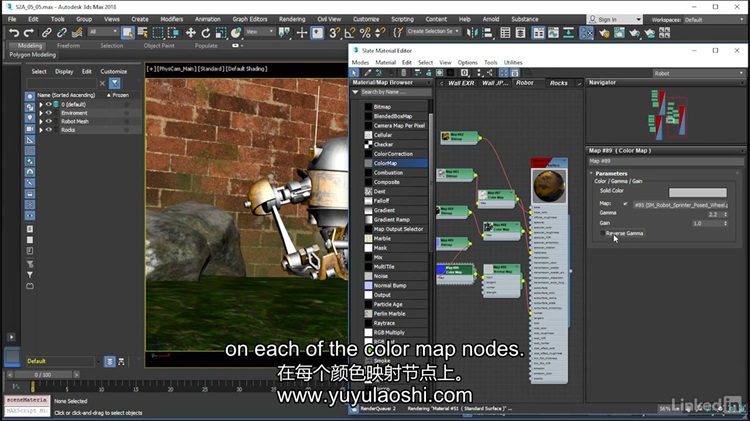Open the Material menu in Slate editor
Viewport: 750px width, 421px height.
pyautogui.click(x=386, y=62)
